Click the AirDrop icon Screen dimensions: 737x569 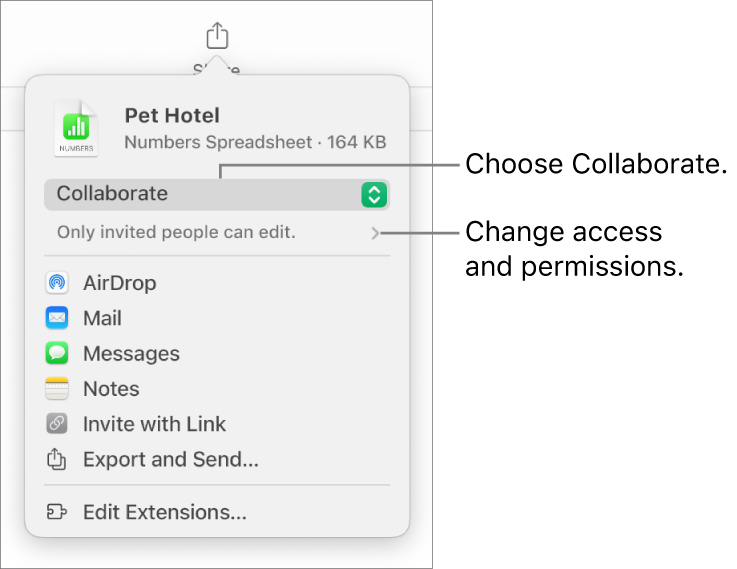pos(58,283)
